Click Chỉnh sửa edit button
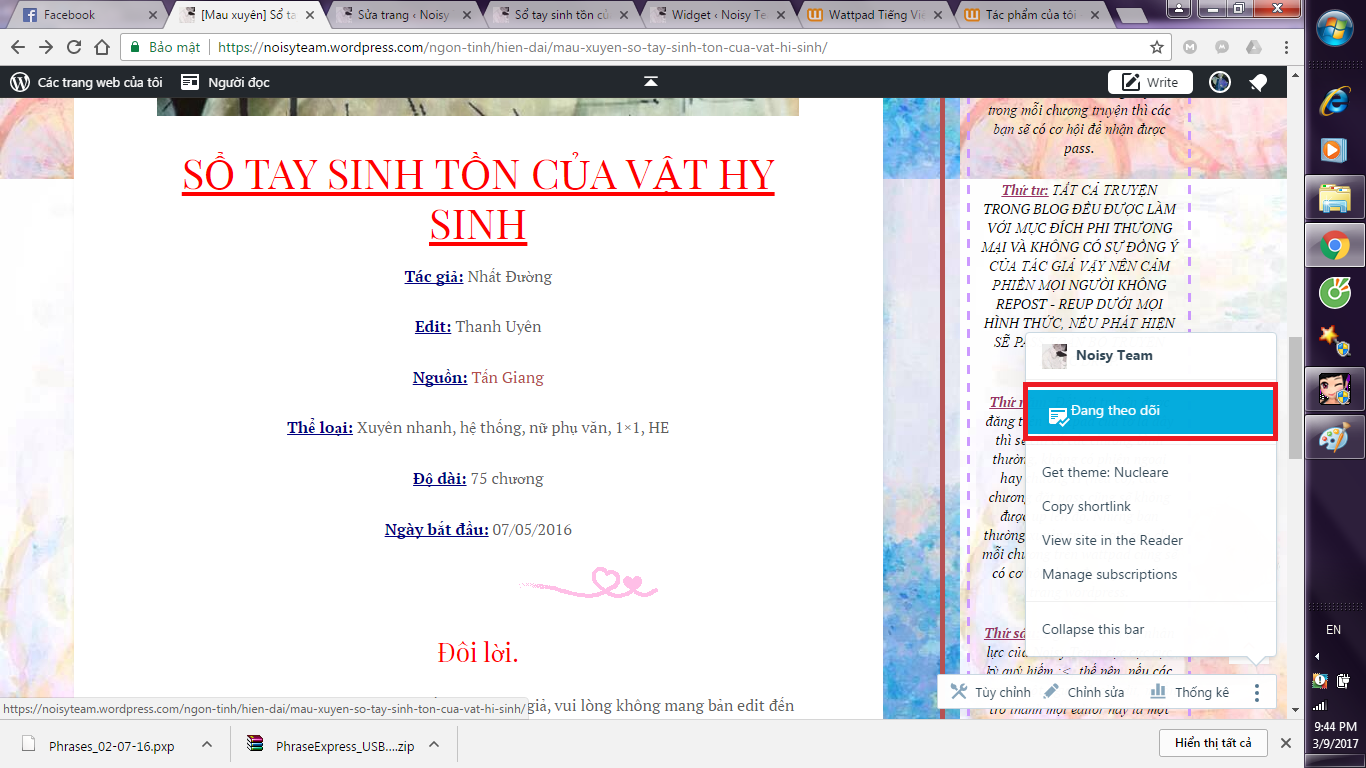This screenshot has height=768, width=1366. [x=1083, y=692]
